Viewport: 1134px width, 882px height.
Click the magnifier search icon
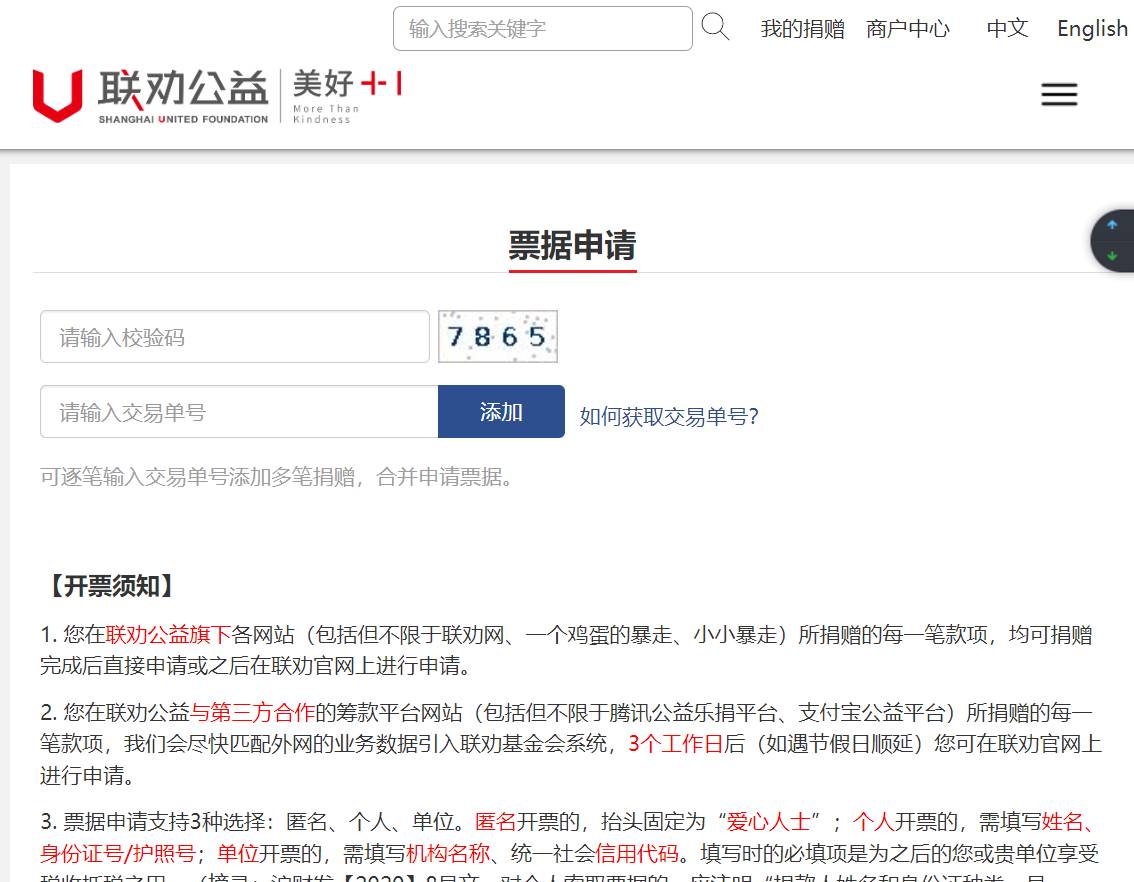pos(715,27)
